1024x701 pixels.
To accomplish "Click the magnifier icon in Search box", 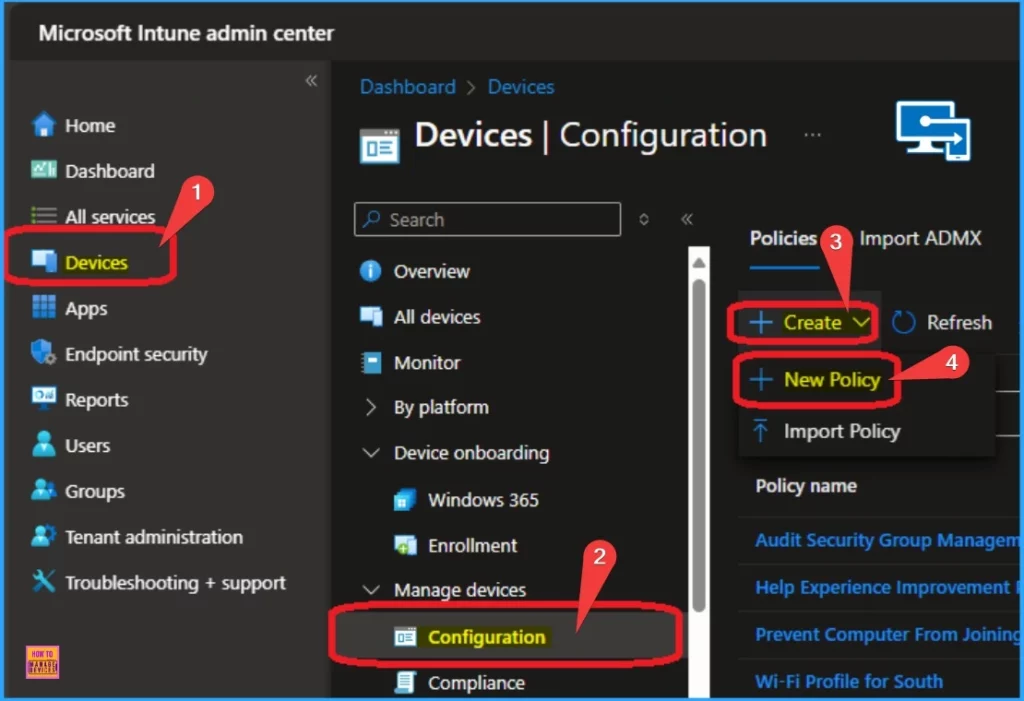I will pyautogui.click(x=372, y=219).
